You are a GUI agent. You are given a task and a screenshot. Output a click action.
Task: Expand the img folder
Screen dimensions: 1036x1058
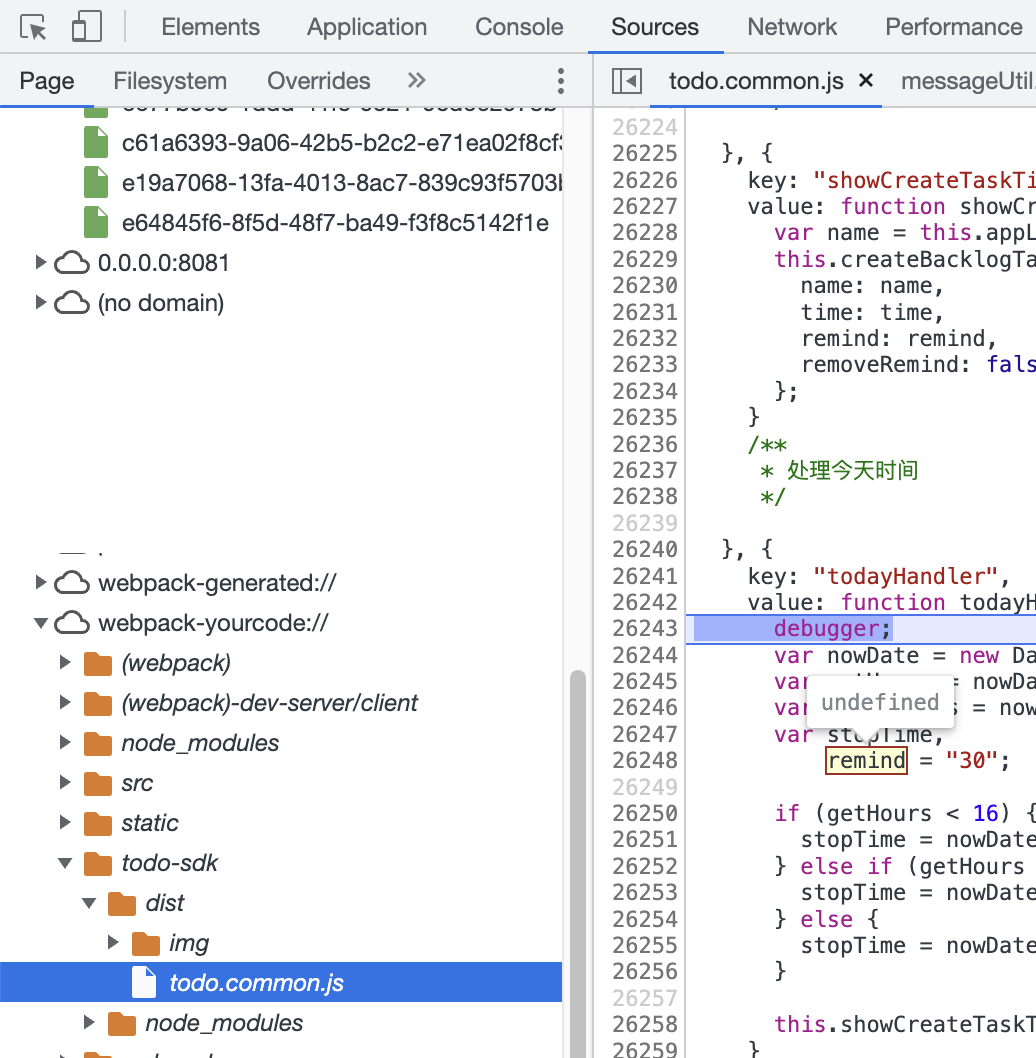pos(113,943)
